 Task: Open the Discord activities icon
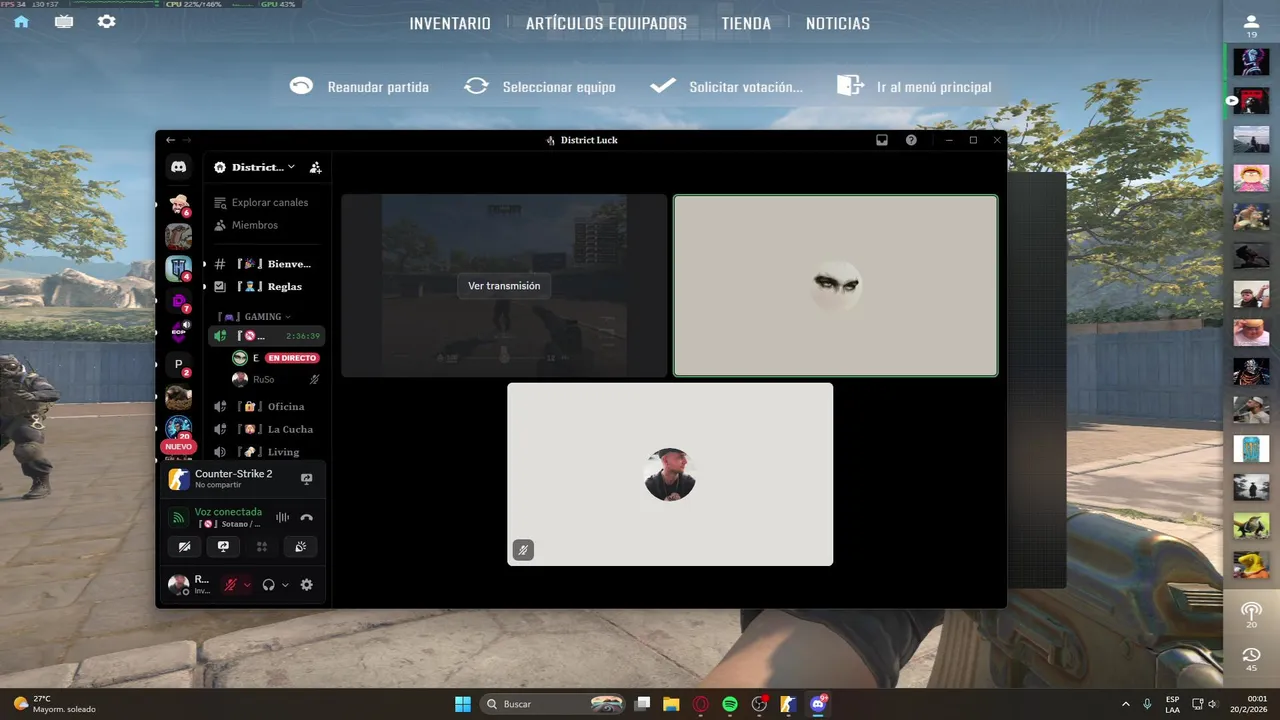pyautogui.click(x=262, y=547)
